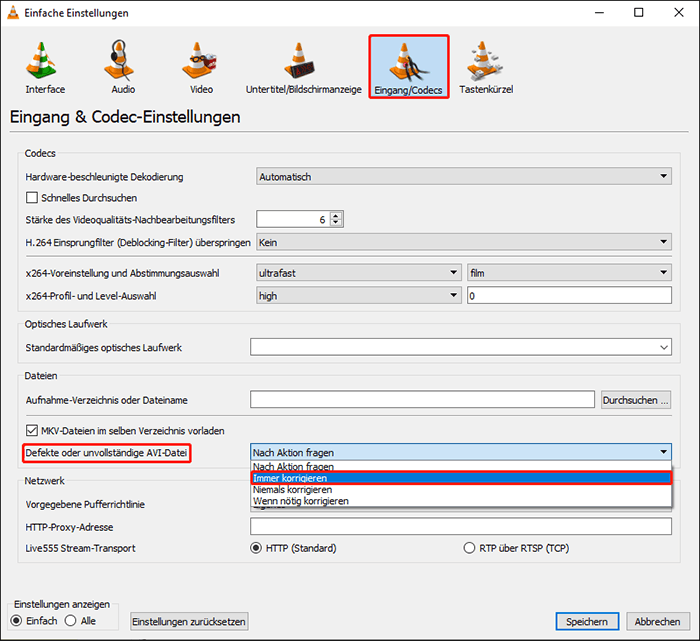The height and width of the screenshot is (641, 700).
Task: Open Untertitel/Bildschirmanzeige settings icon
Action: pos(300,61)
